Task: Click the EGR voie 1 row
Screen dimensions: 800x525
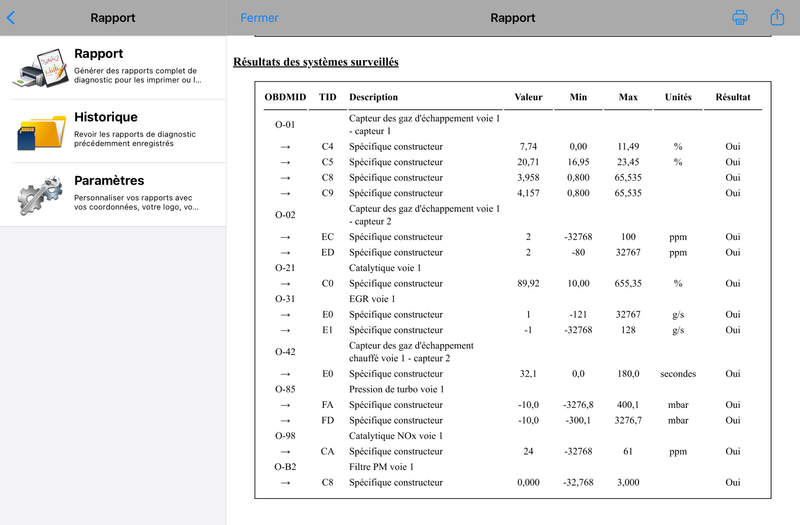Action: tap(513, 299)
